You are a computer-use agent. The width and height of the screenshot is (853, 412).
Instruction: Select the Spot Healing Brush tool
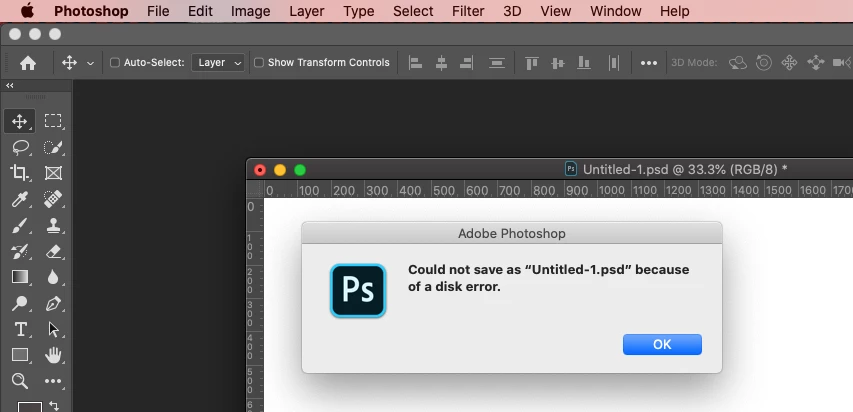click(53, 199)
